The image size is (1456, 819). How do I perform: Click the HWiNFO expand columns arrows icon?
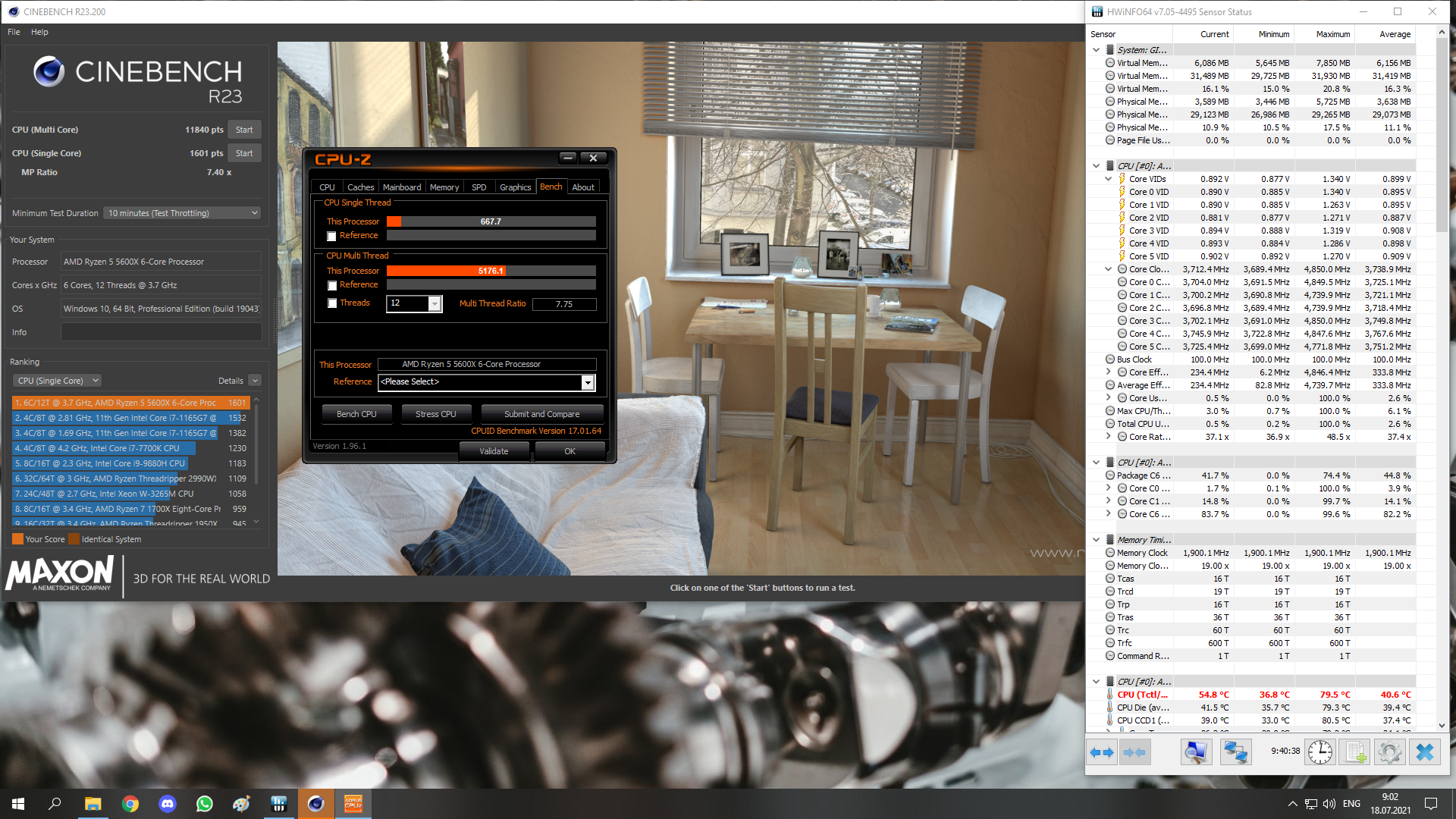point(1102,752)
